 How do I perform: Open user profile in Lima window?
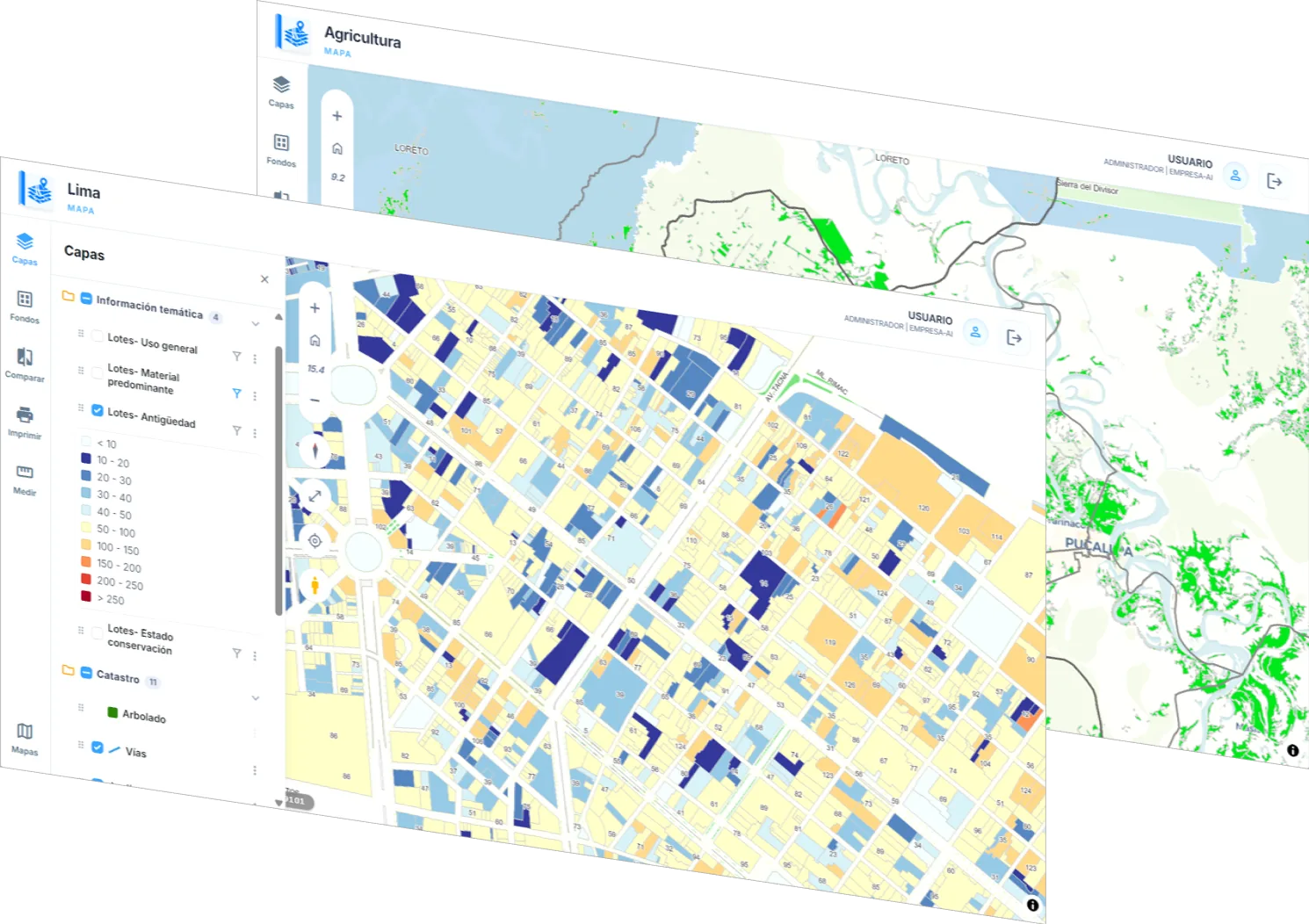coord(975,332)
